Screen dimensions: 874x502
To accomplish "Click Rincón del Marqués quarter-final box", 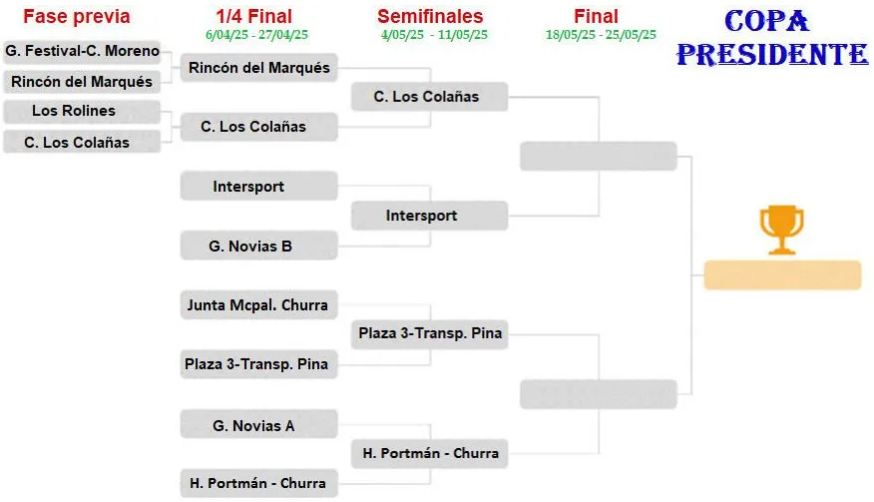I will coord(259,68).
